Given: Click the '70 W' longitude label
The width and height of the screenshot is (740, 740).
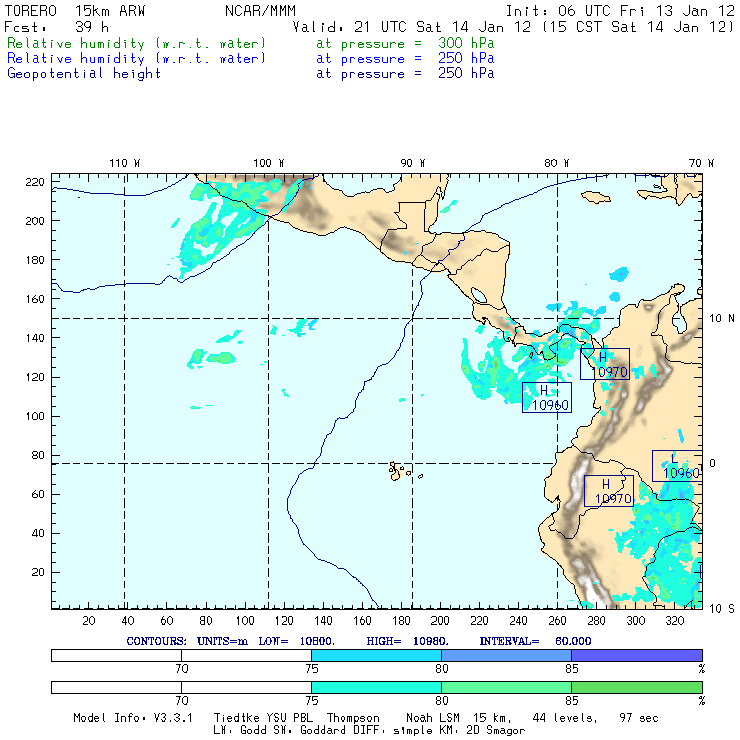Looking at the screenshot, I should click(x=701, y=163).
